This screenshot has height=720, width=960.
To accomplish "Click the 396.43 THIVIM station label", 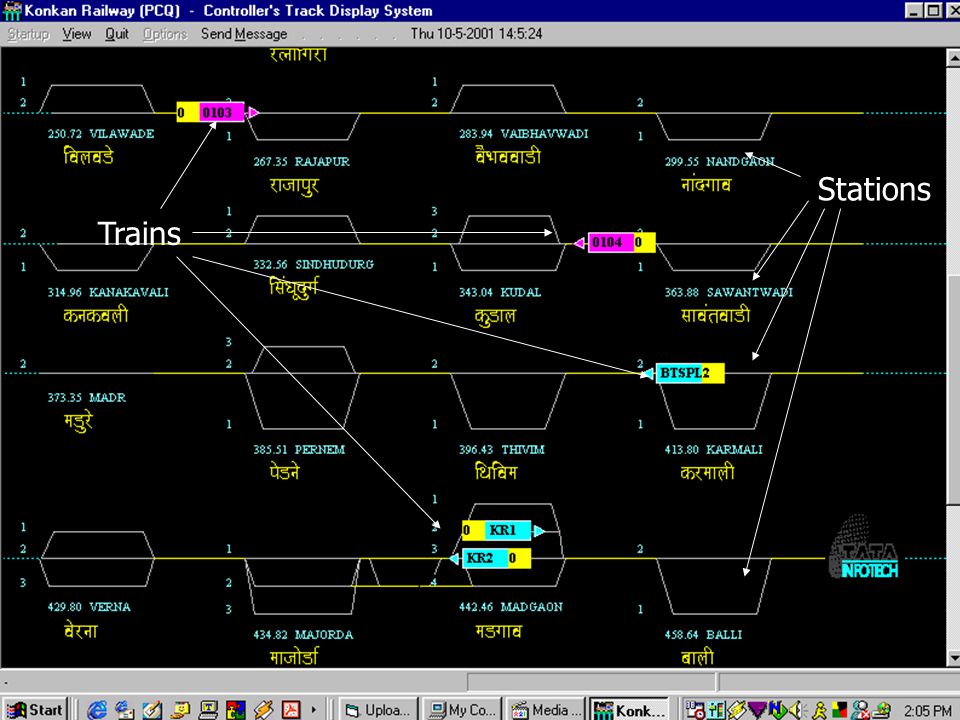I will (x=501, y=449).
